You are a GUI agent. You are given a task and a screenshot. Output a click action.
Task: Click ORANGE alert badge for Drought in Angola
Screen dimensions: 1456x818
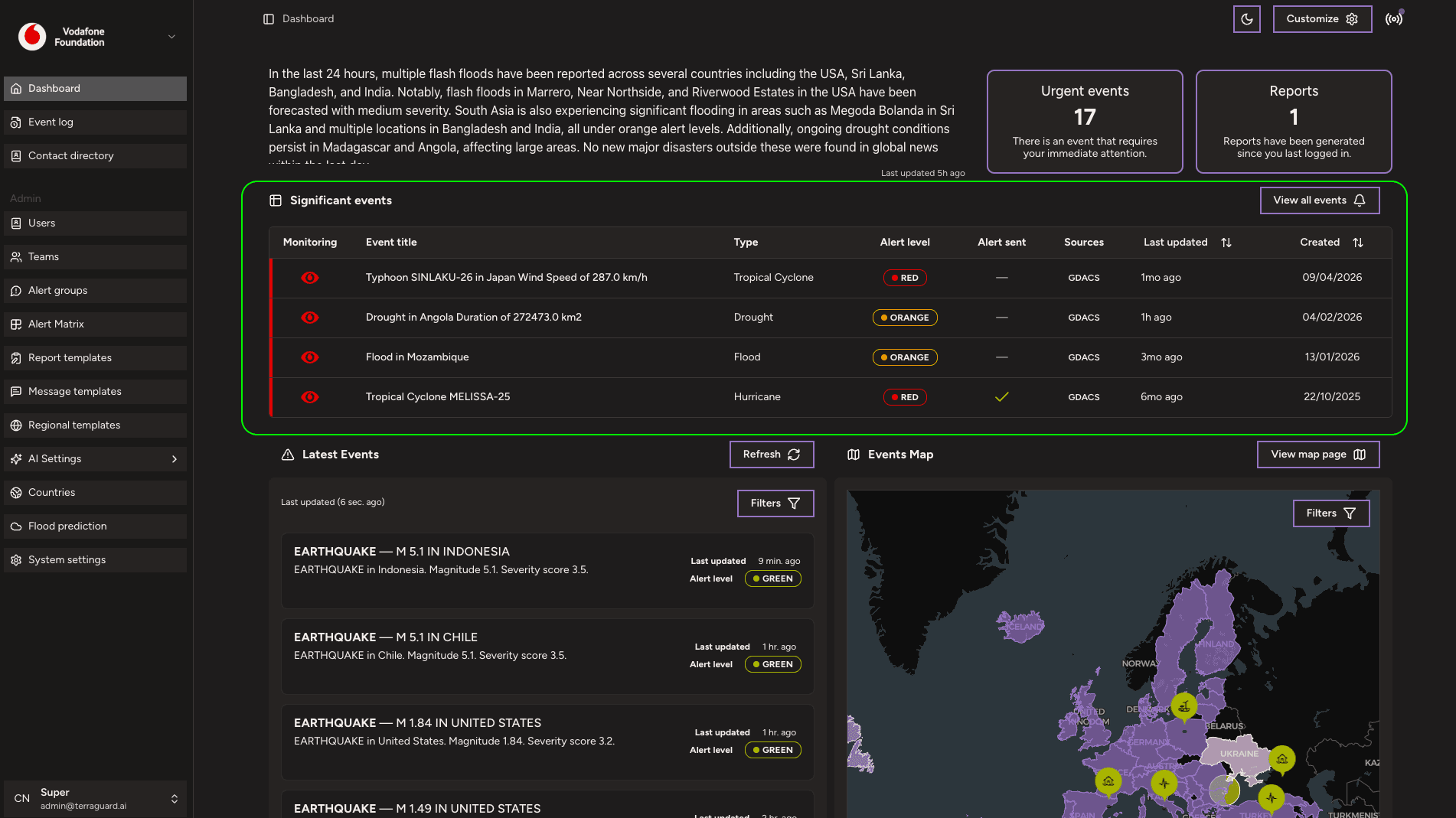(x=905, y=318)
